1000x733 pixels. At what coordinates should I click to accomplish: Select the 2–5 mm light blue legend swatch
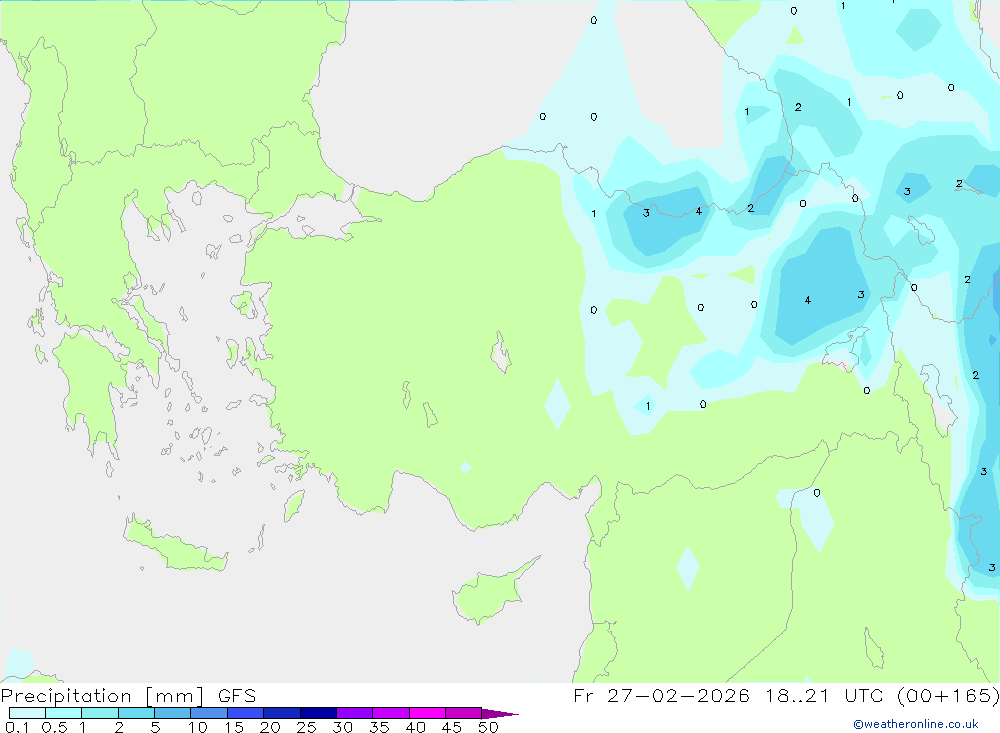click(136, 713)
